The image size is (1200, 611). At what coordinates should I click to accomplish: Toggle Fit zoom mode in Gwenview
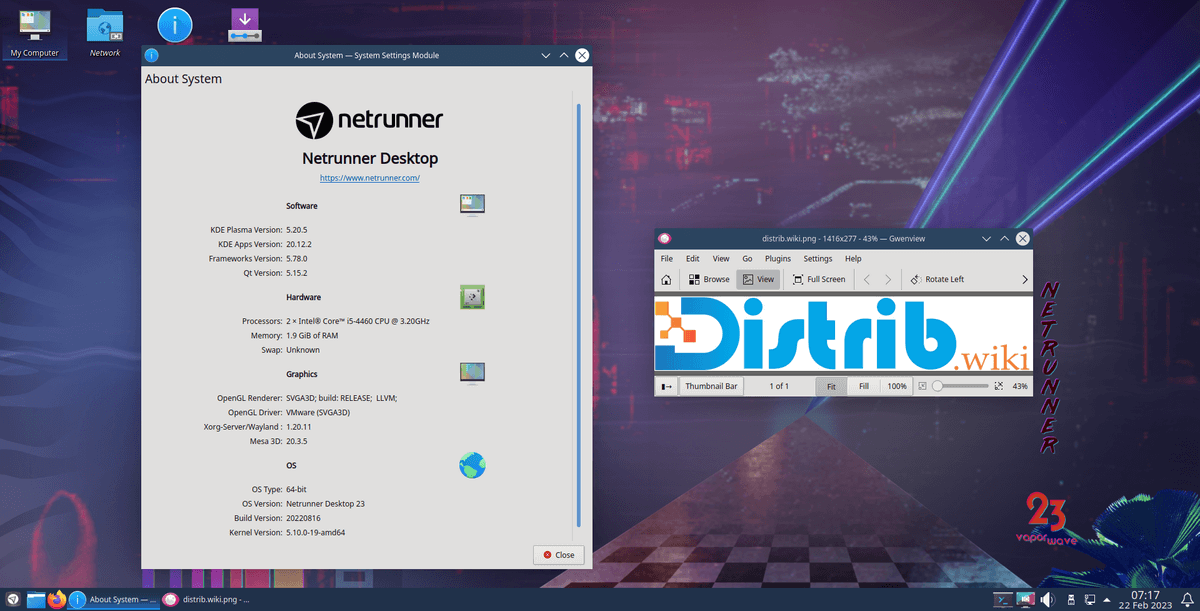pyautogui.click(x=830, y=386)
